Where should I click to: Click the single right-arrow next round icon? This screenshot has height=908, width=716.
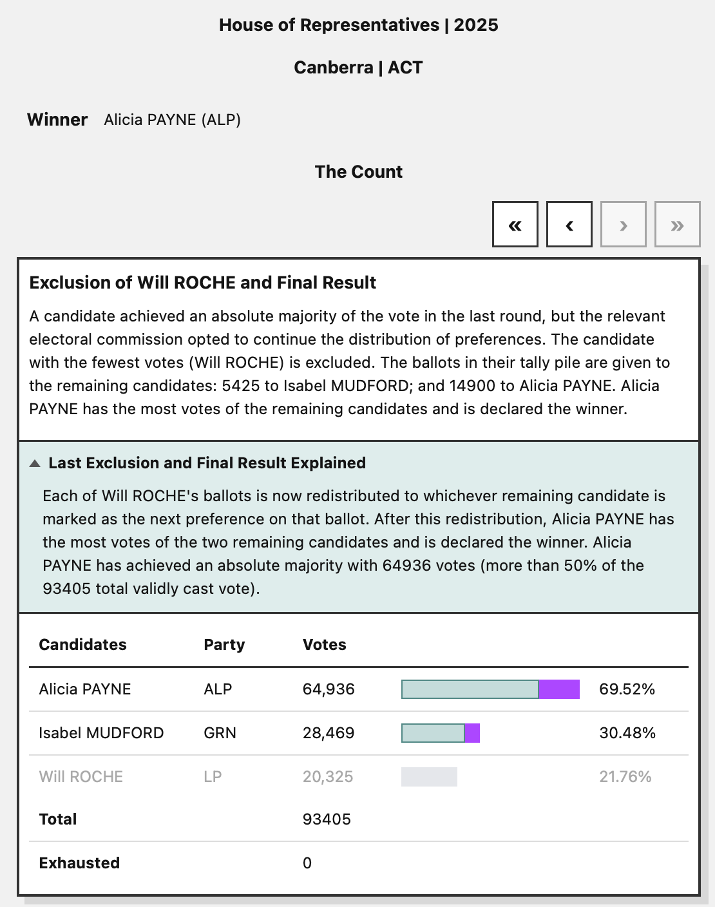tap(623, 224)
